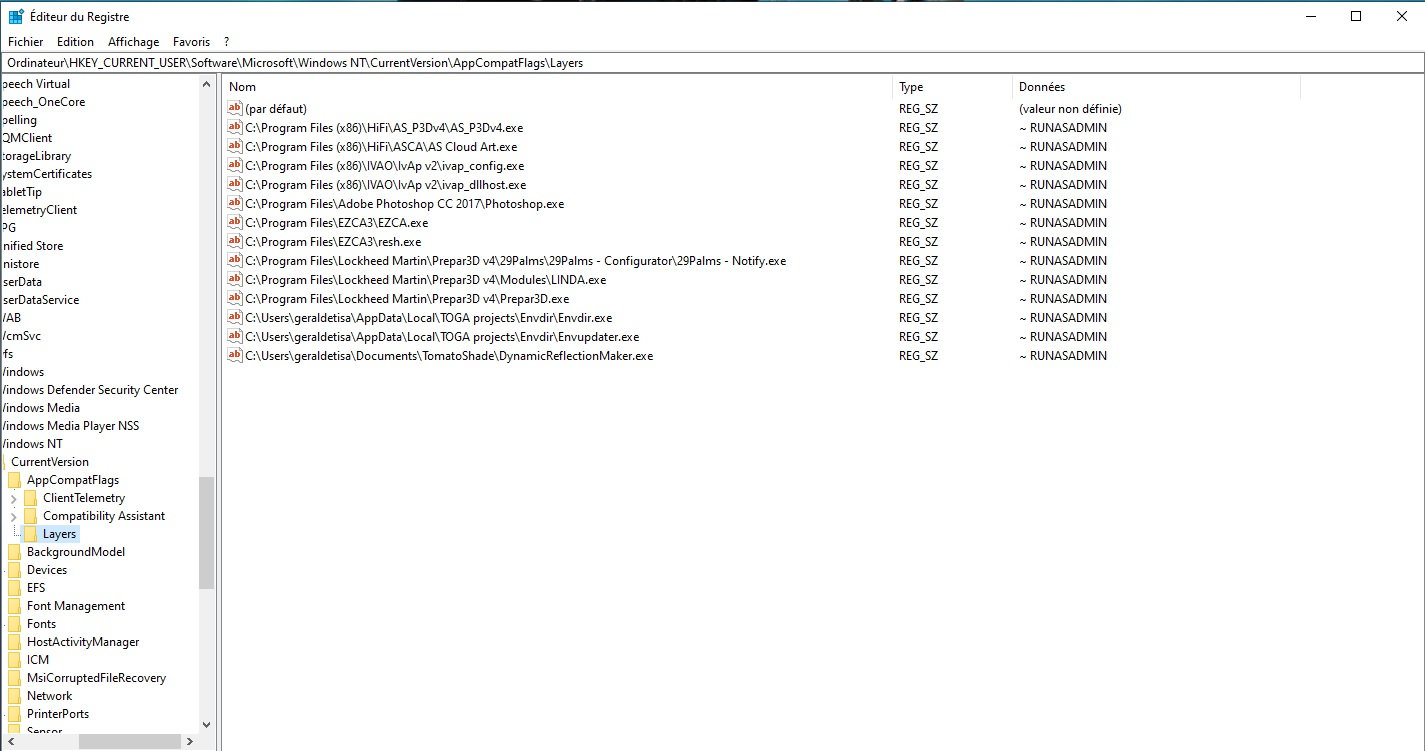Click the folder icon of Compatibility Assistant key
The image size is (1425, 751).
click(30, 516)
